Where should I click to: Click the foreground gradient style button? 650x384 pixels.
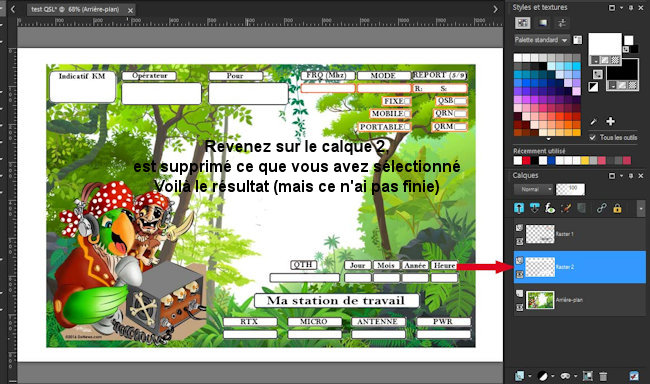[x=605, y=61]
